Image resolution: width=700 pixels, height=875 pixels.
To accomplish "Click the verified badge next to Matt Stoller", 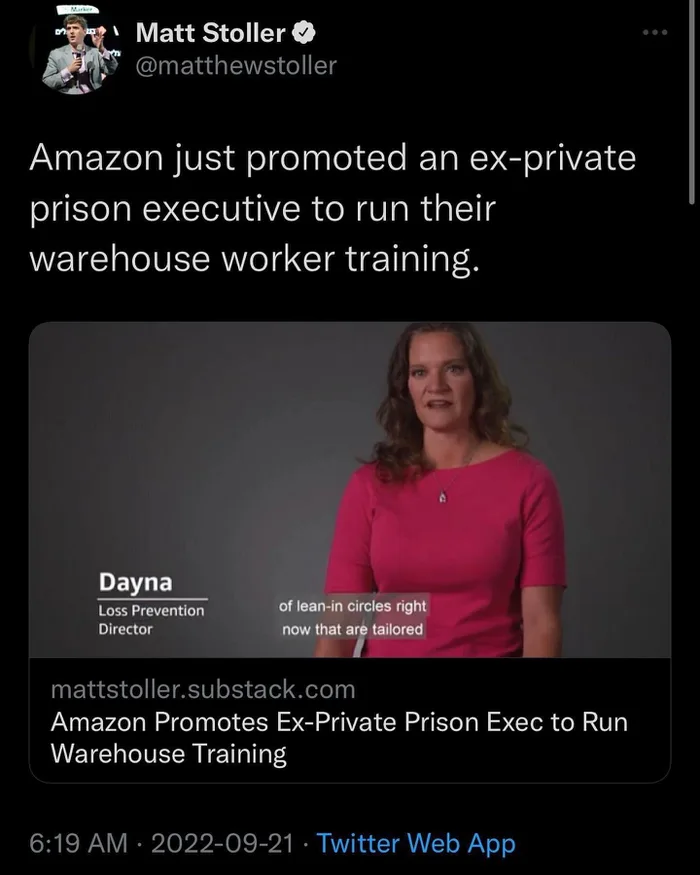I will point(304,33).
